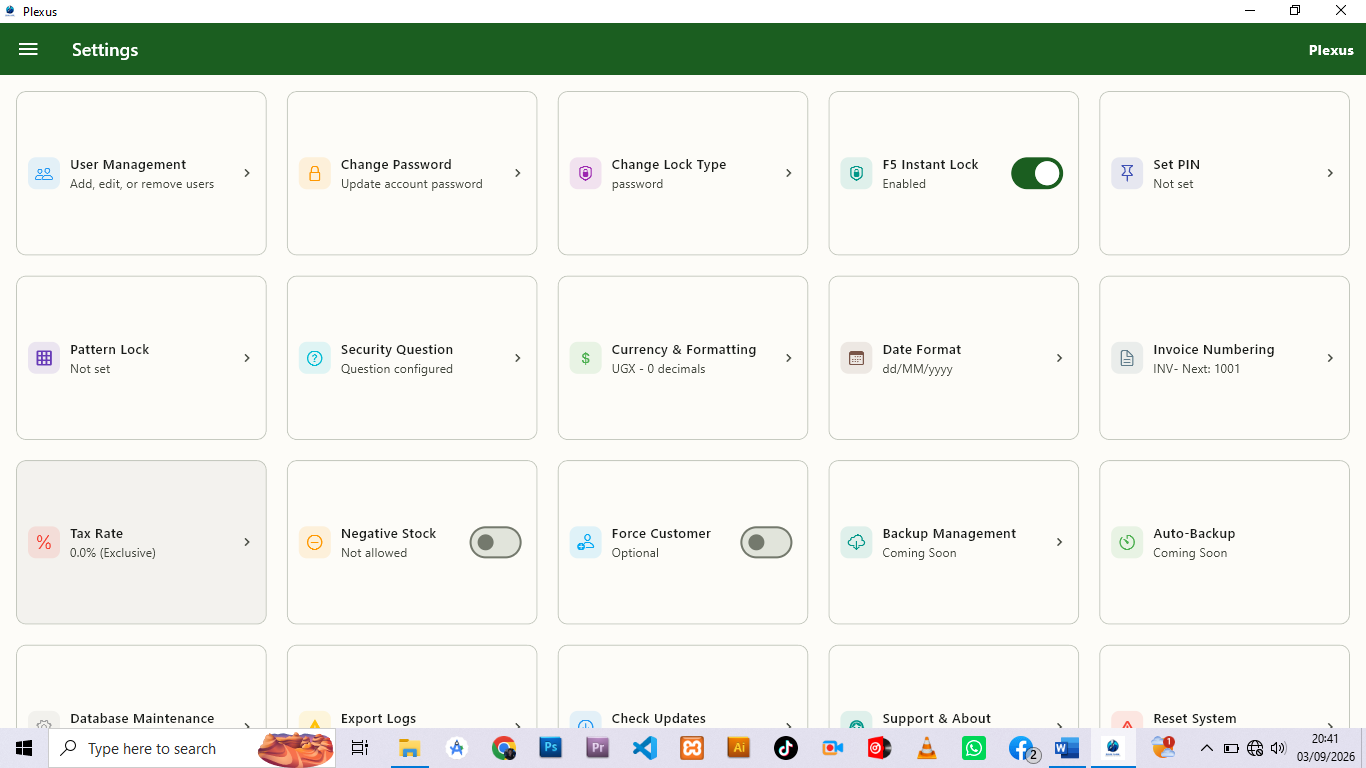Click the Auto-Backup clock icon

(1127, 542)
